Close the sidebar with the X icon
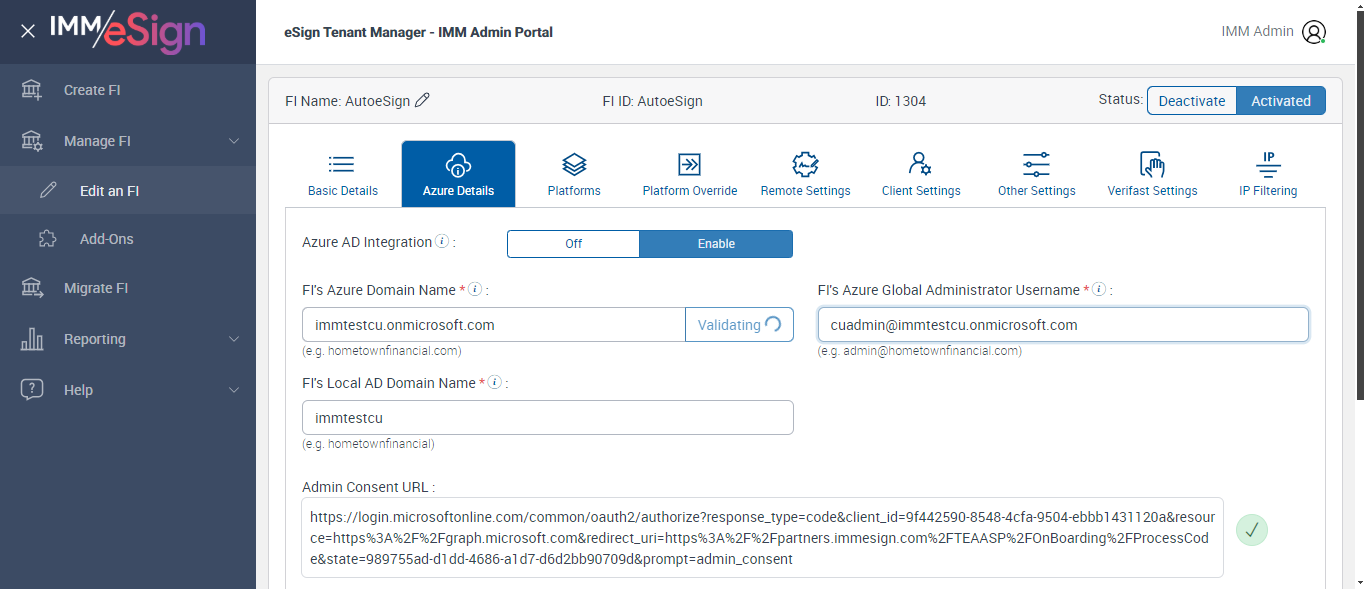1366x589 pixels. point(28,31)
